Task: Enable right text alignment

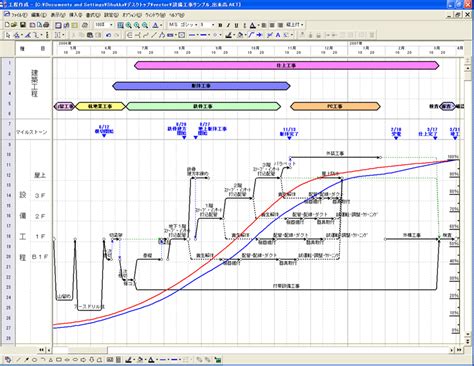Action: click(x=280, y=25)
